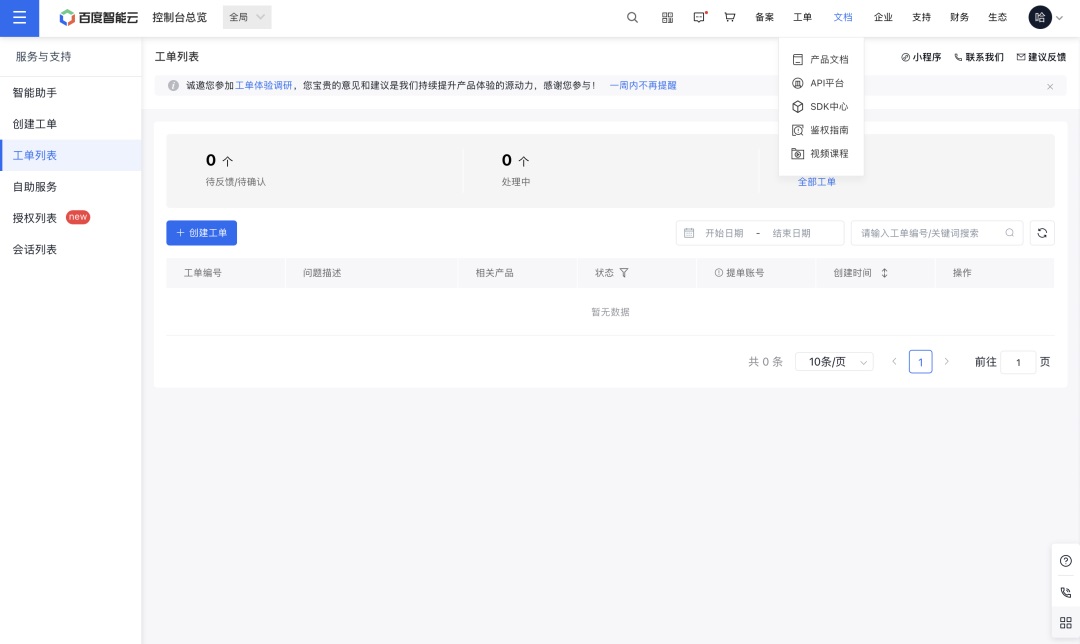Select API平台 from the 文档 menu

pos(826,83)
